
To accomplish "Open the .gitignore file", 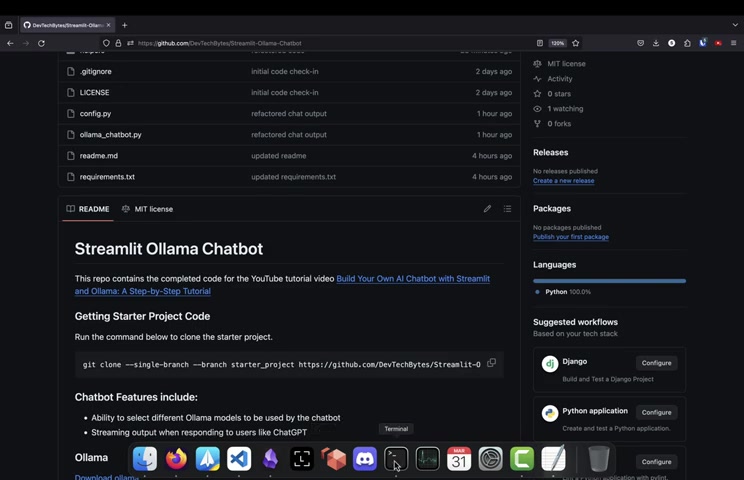I will (95, 72).
